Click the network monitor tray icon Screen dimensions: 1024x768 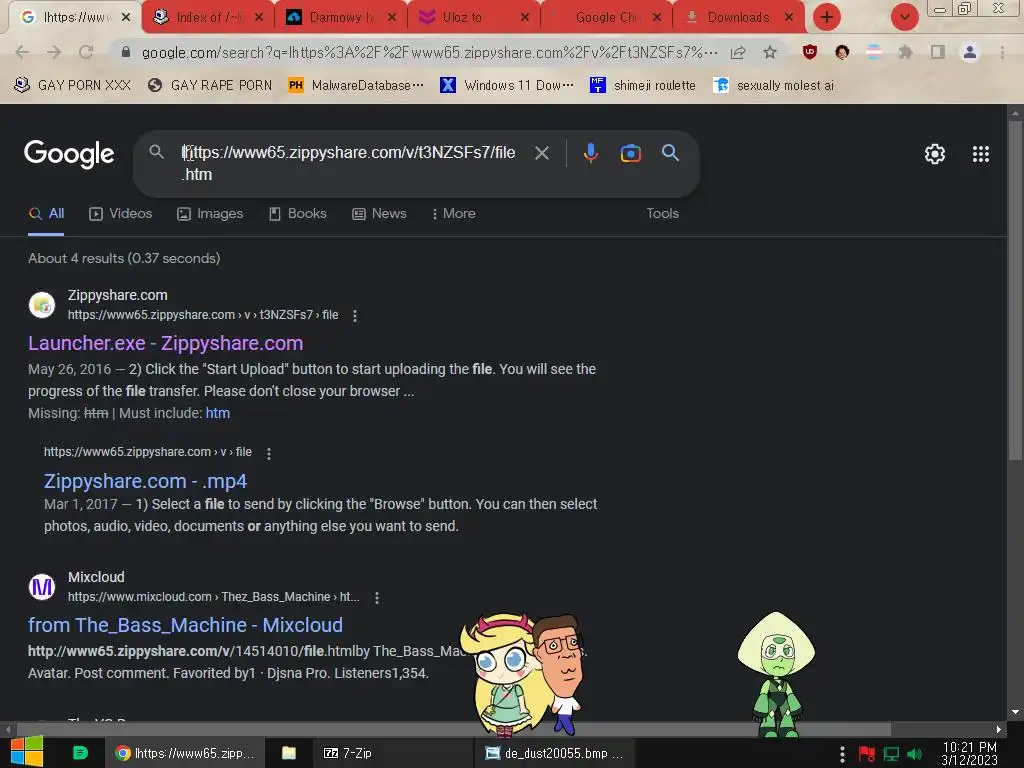click(x=891, y=754)
